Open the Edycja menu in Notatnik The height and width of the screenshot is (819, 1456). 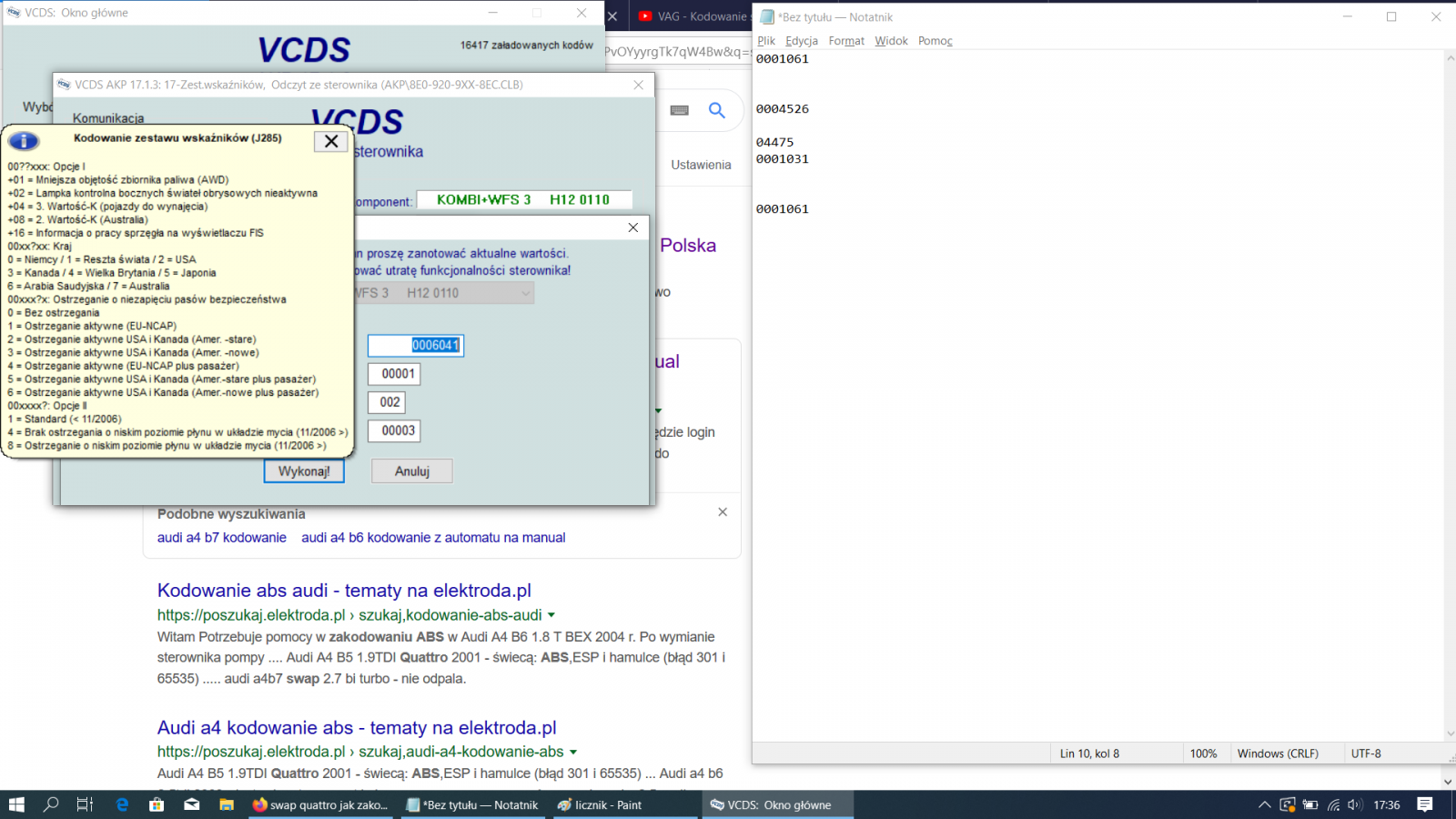pos(802,41)
